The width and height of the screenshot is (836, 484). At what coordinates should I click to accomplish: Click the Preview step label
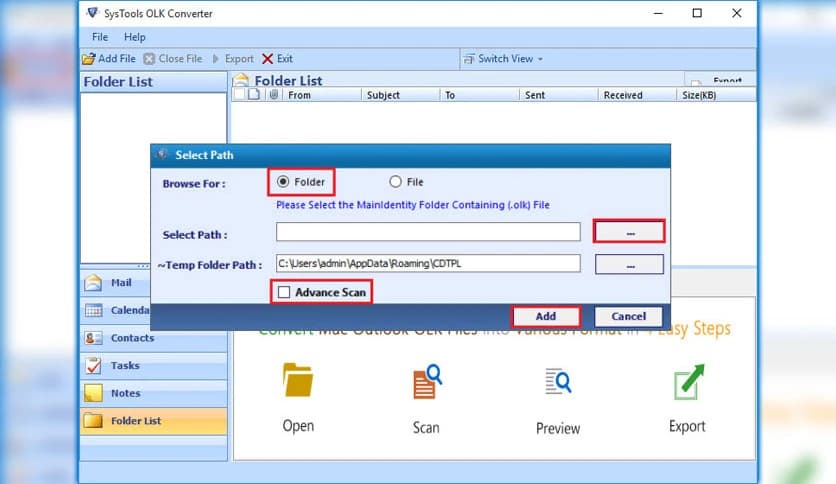click(x=558, y=428)
